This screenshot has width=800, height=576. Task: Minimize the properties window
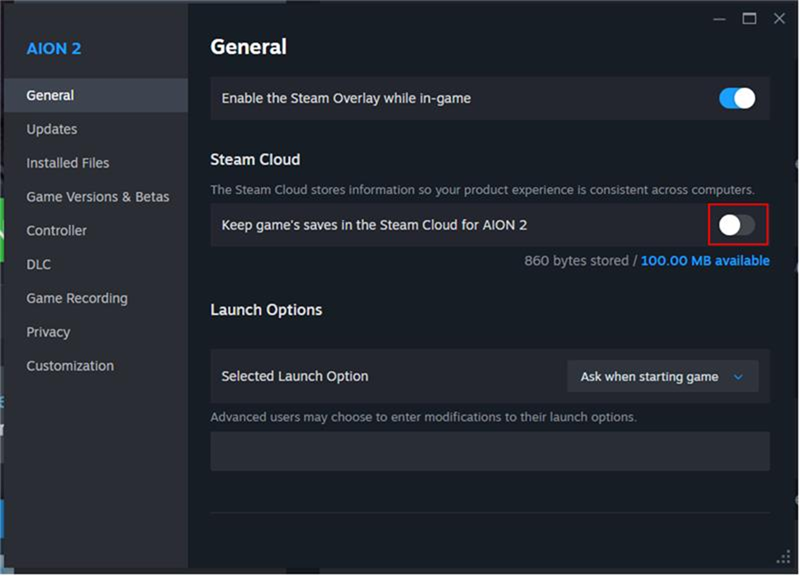point(719,19)
